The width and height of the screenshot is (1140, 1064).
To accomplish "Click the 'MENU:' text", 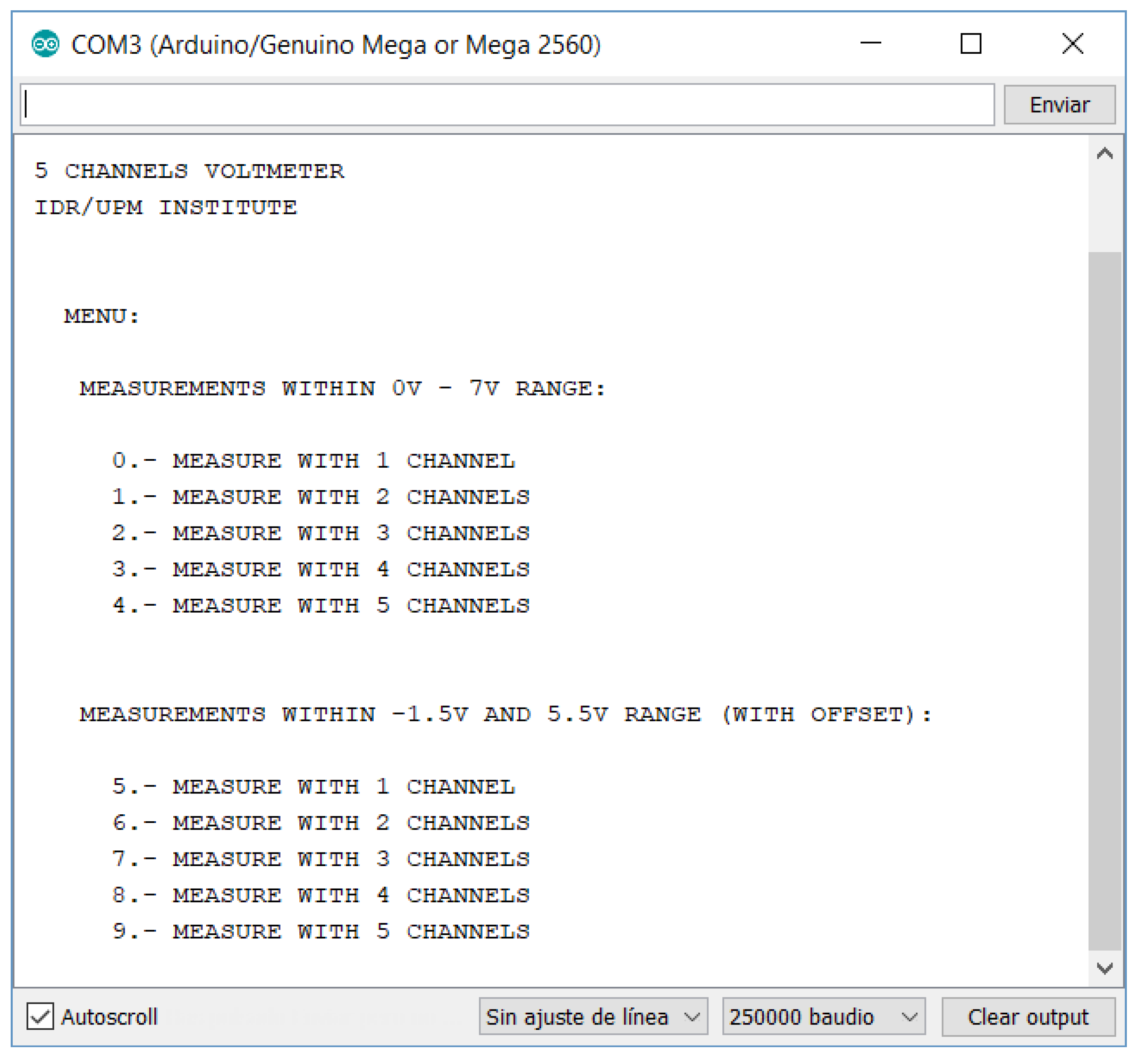I will coord(101,316).
